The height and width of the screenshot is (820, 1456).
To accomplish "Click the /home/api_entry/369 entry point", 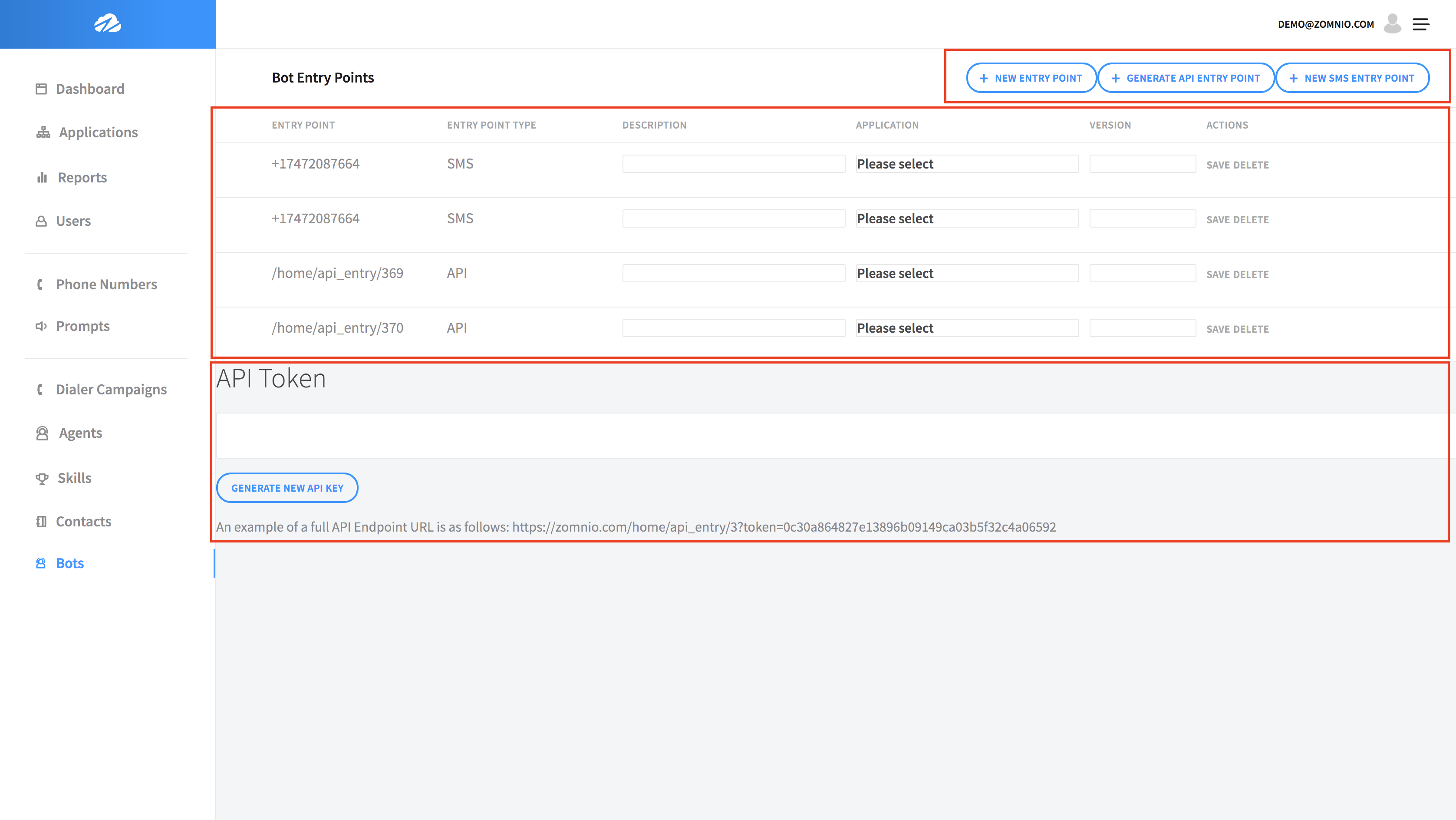I will [x=337, y=274].
